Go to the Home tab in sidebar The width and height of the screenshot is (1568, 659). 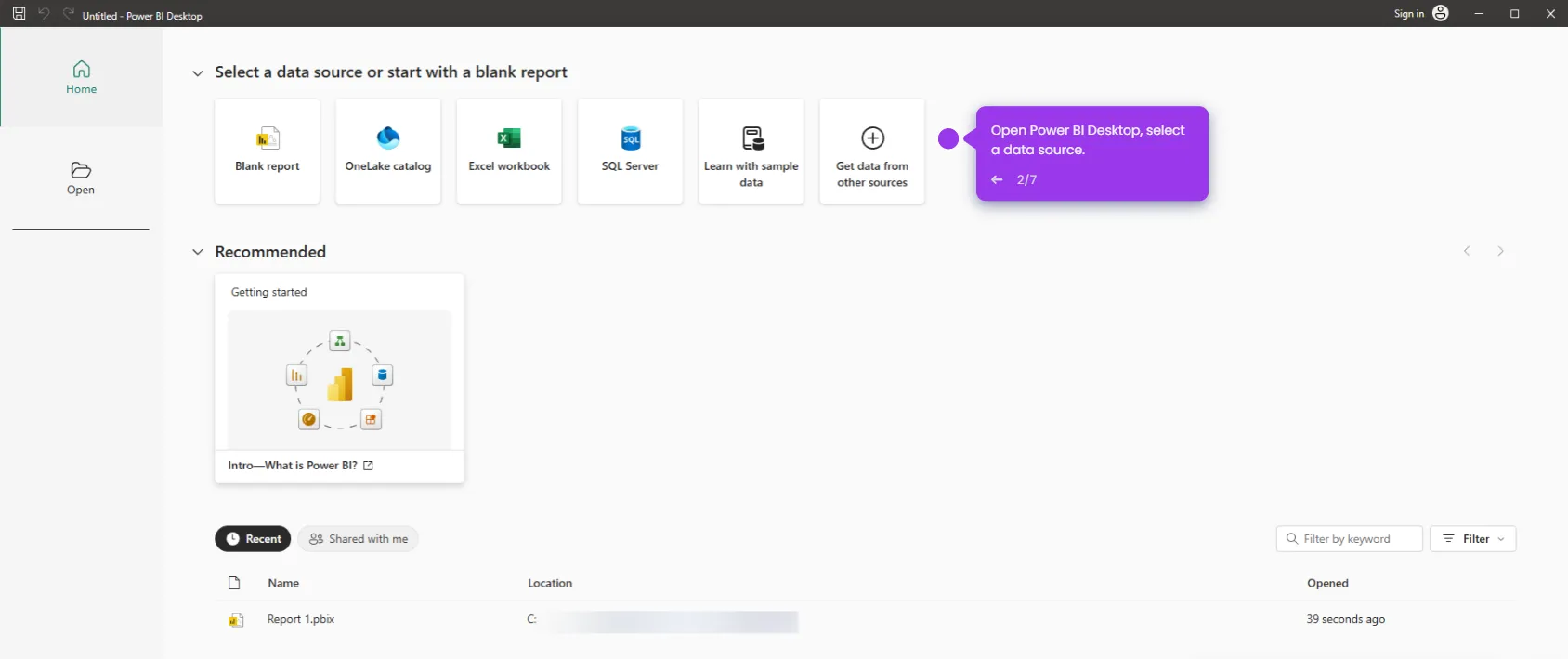81,77
